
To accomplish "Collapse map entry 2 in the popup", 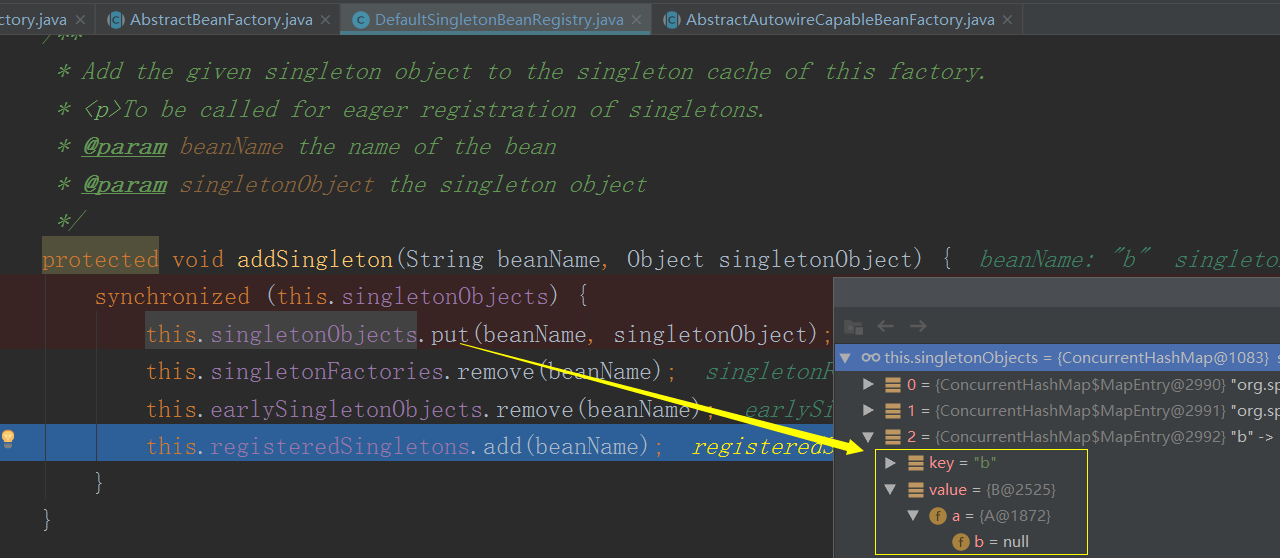I will coord(867,437).
